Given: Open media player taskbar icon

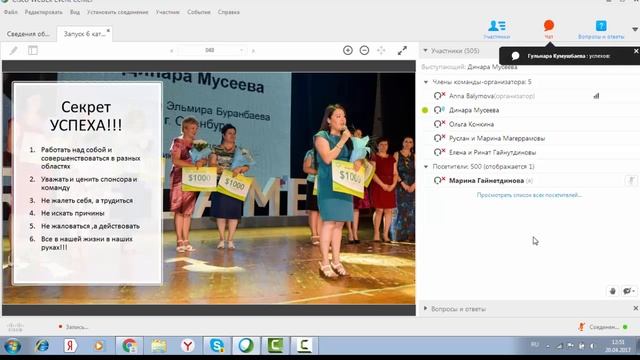Looking at the screenshot, I should click(98, 346).
